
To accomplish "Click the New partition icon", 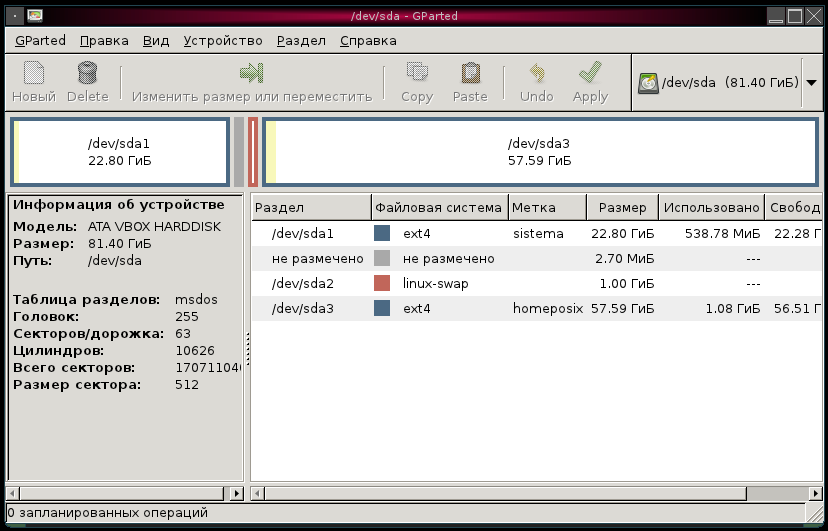I will click(34, 73).
